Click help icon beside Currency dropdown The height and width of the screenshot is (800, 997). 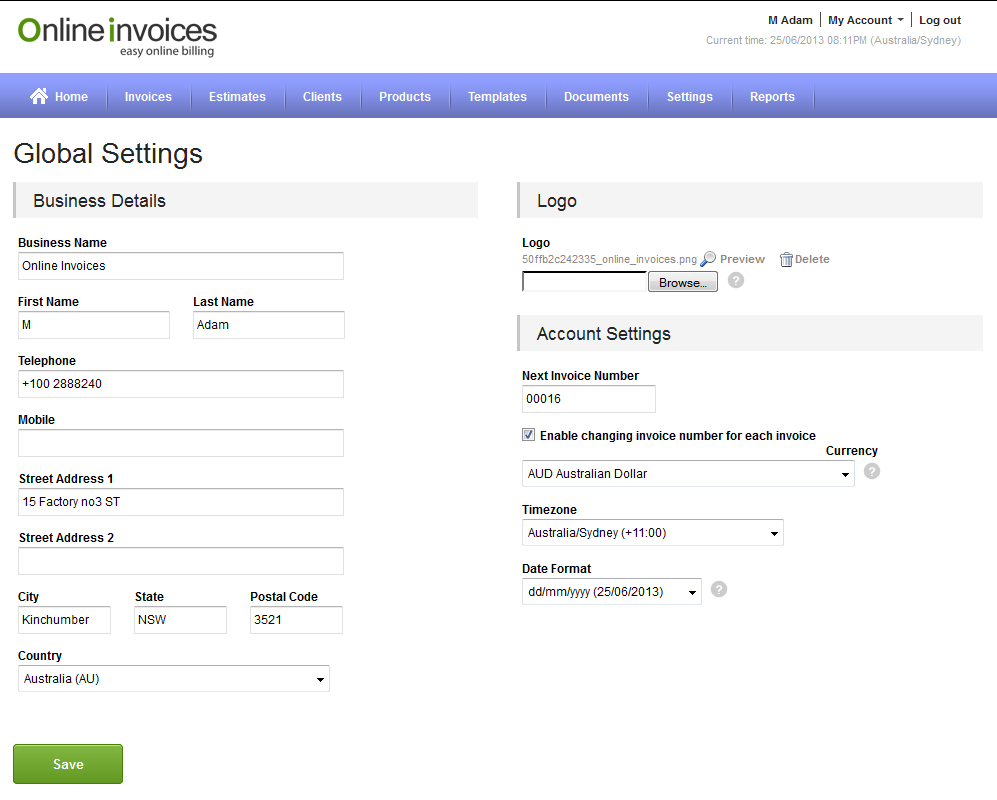click(x=872, y=471)
